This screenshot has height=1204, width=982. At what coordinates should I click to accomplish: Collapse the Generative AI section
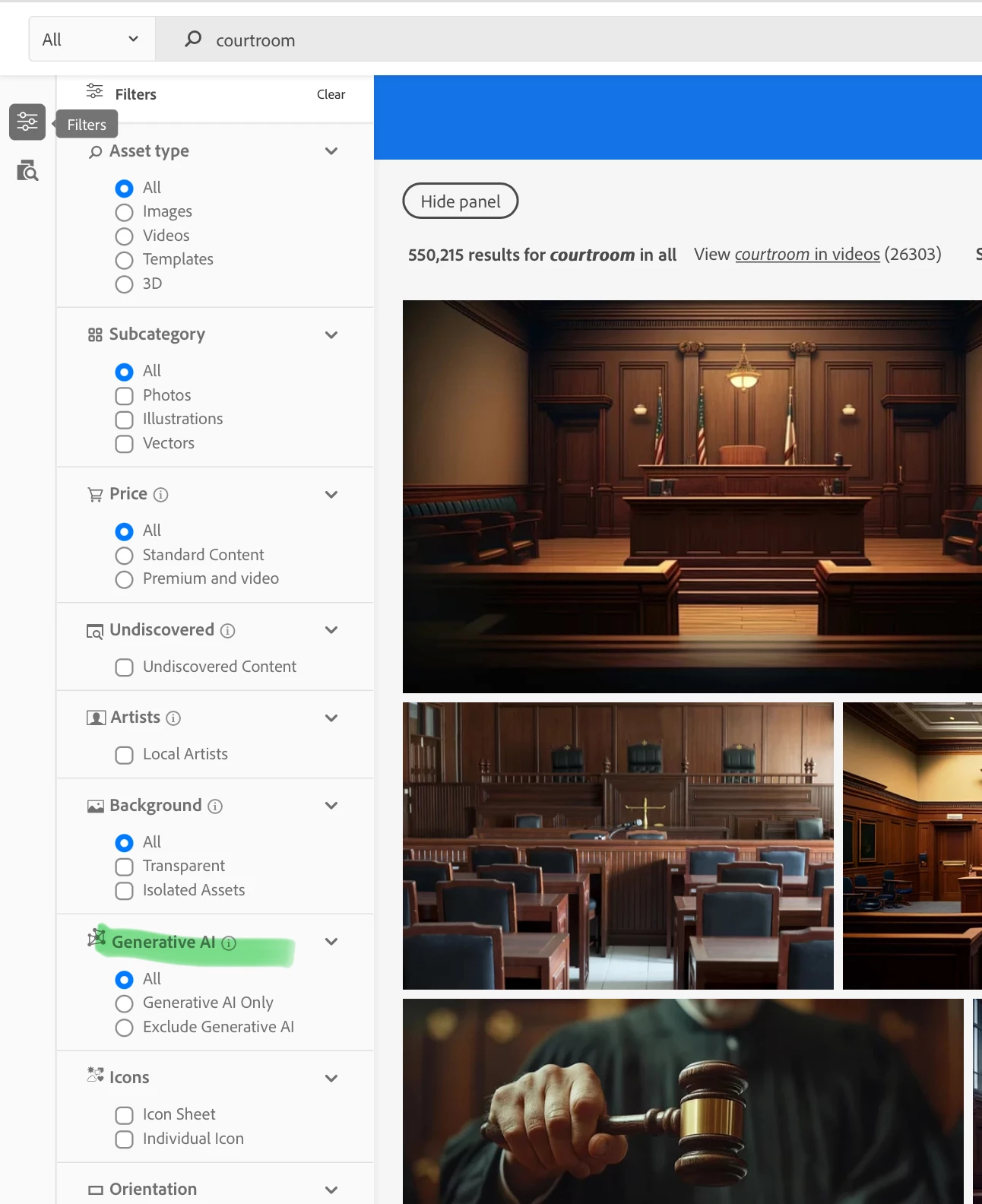pyautogui.click(x=331, y=942)
